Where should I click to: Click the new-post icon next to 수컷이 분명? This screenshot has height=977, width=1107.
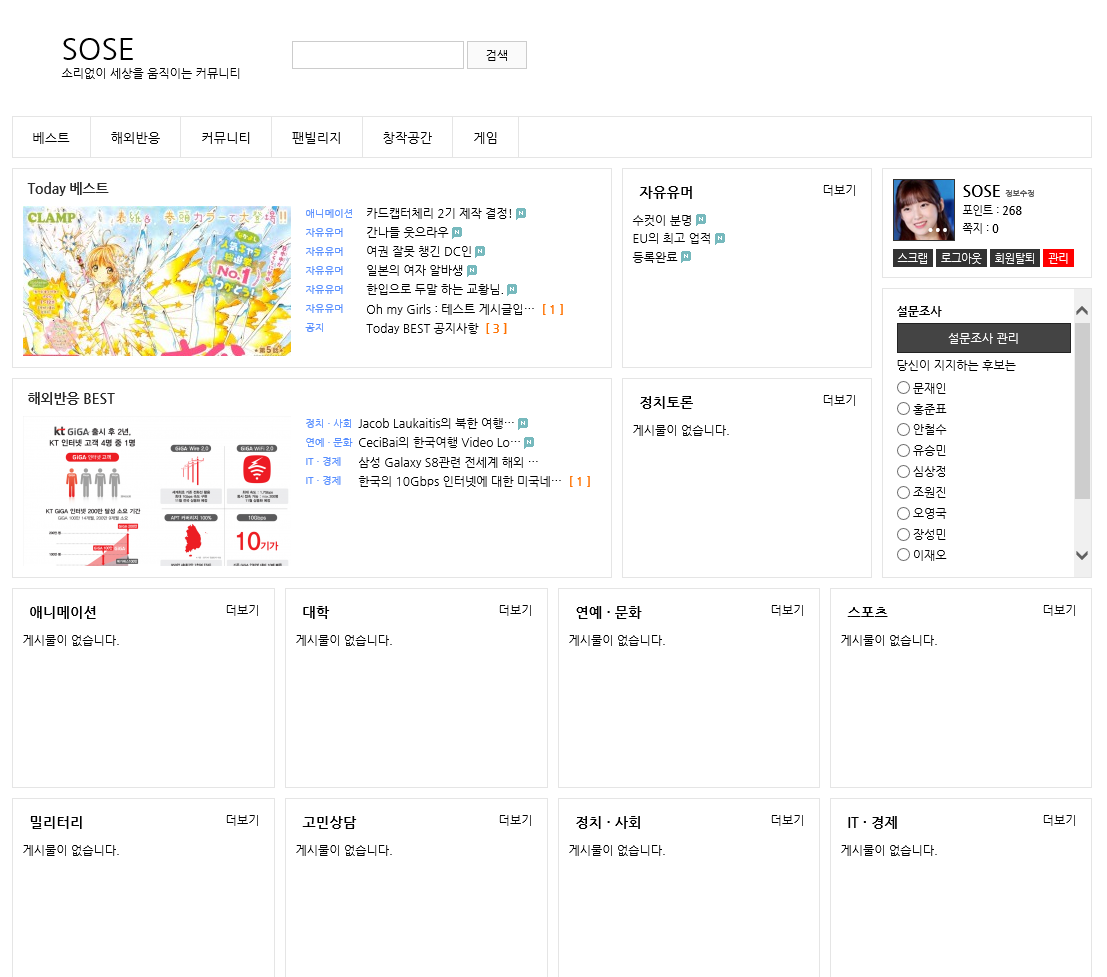click(701, 219)
